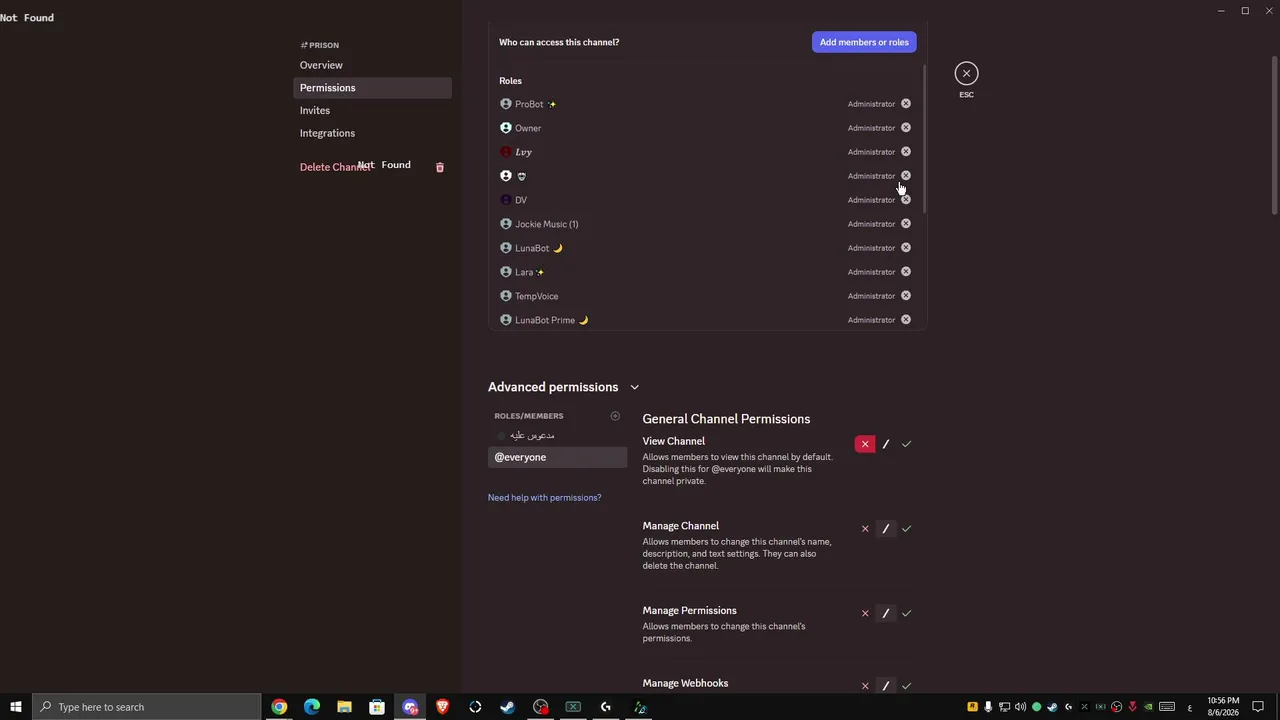
Task: Remove the Owner role with its X icon
Action: point(906,128)
